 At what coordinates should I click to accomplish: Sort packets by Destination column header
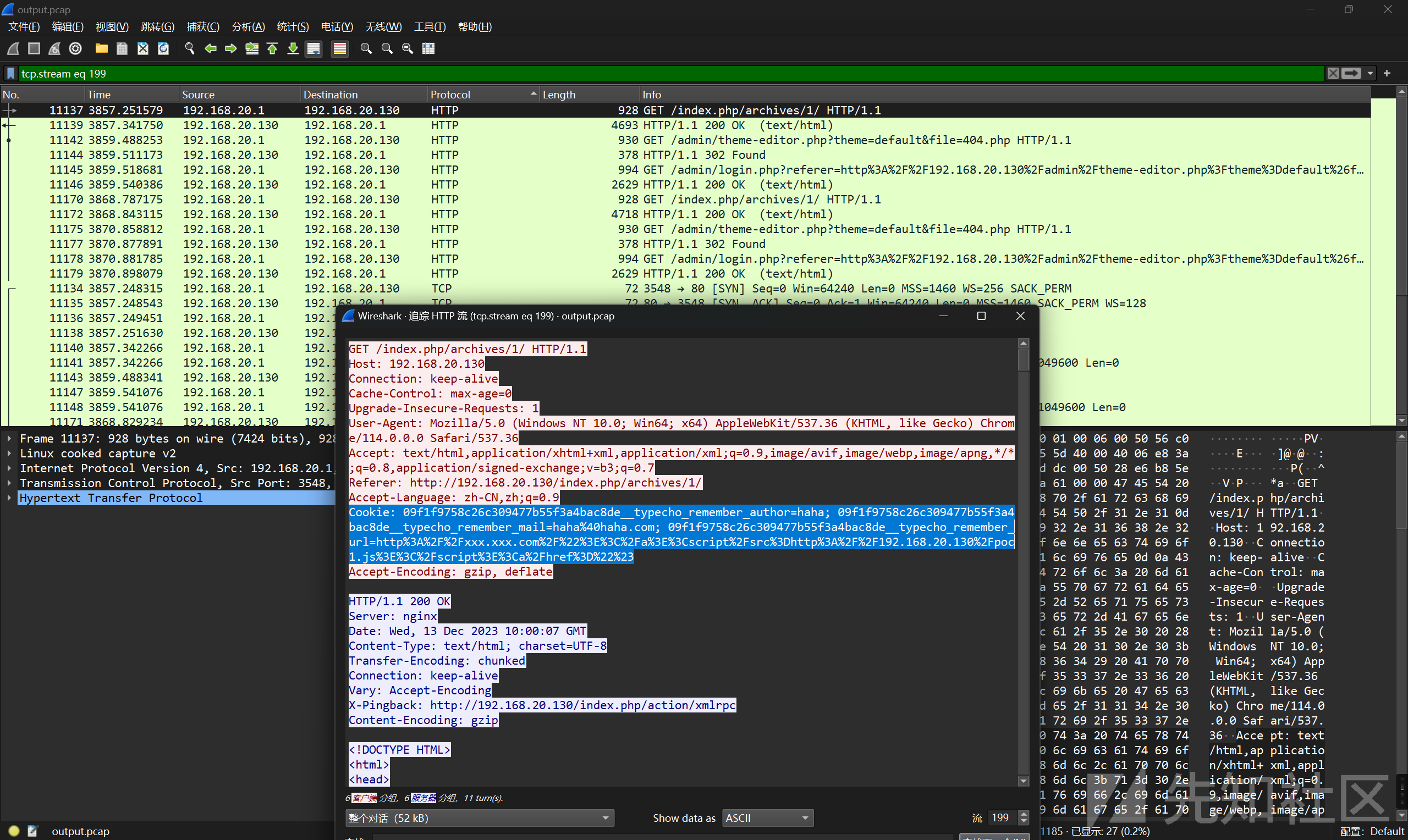click(x=364, y=95)
